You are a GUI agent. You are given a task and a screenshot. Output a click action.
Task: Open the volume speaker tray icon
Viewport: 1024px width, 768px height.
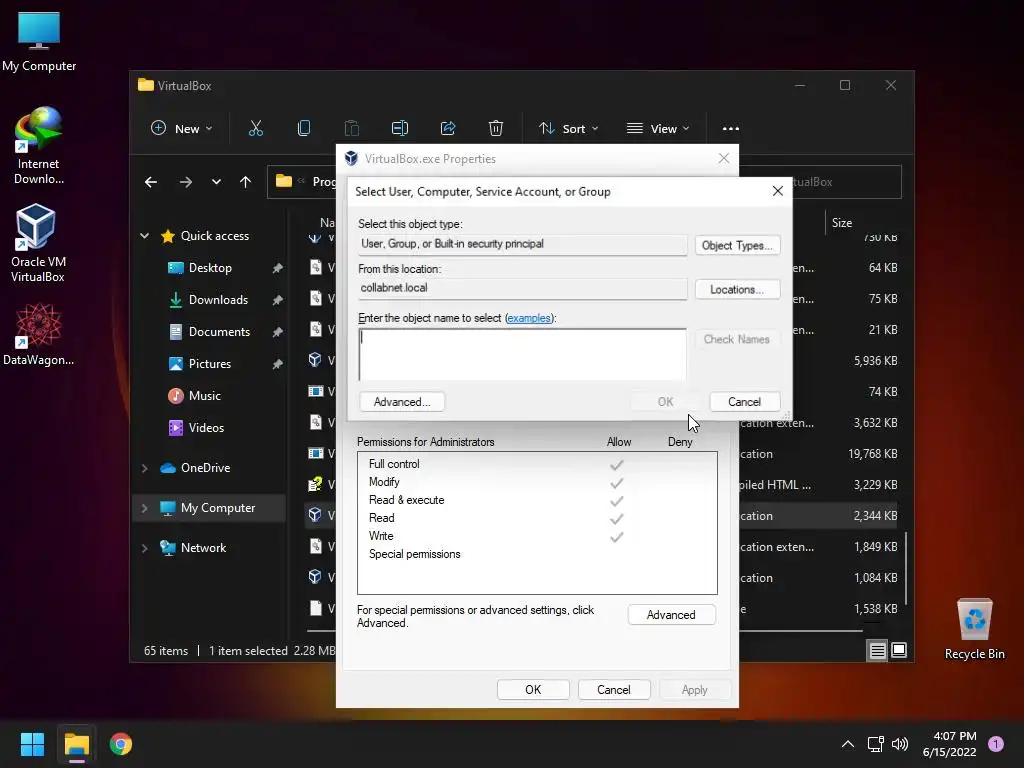(900, 744)
